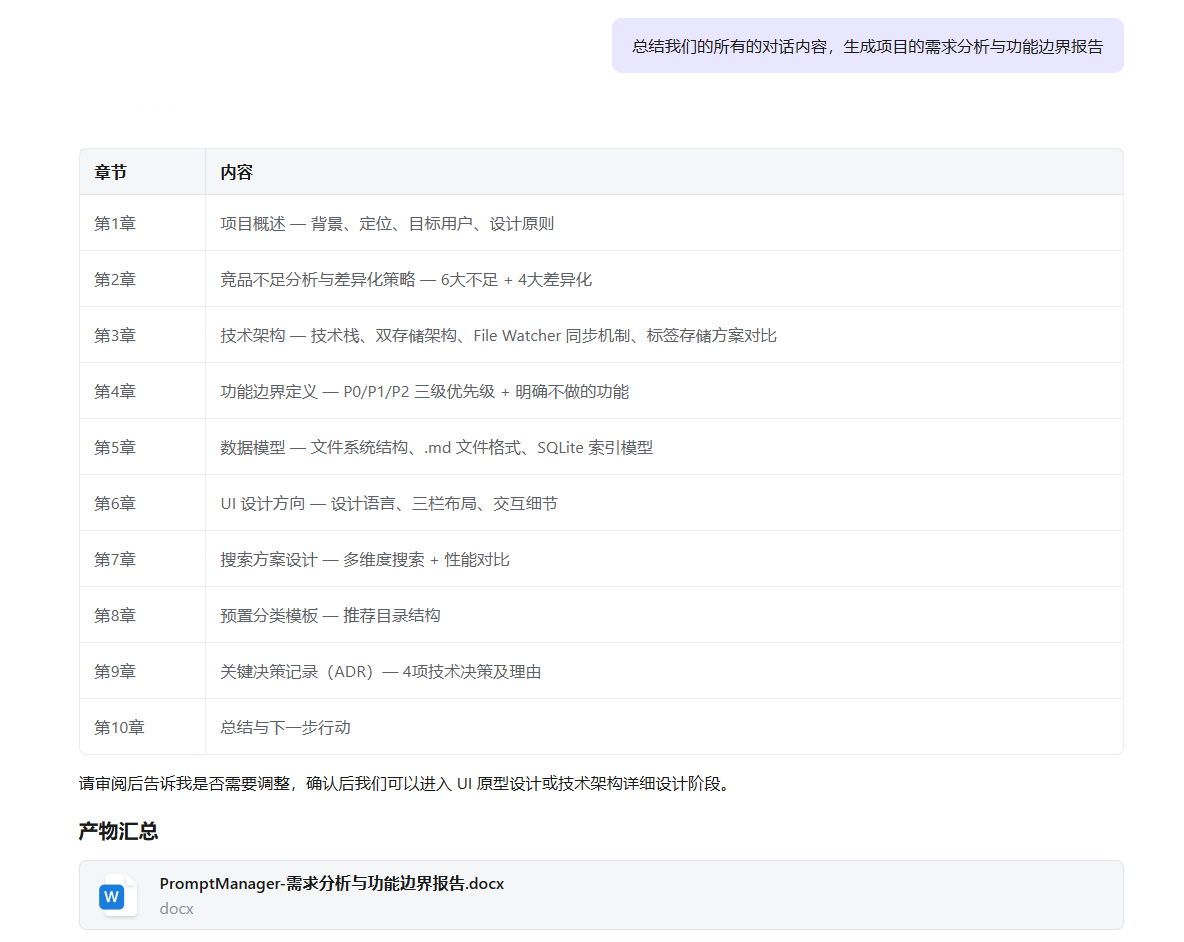Click the 关键决策记录（ADR）row text
Screen dimensions: 1184x942
point(381,671)
